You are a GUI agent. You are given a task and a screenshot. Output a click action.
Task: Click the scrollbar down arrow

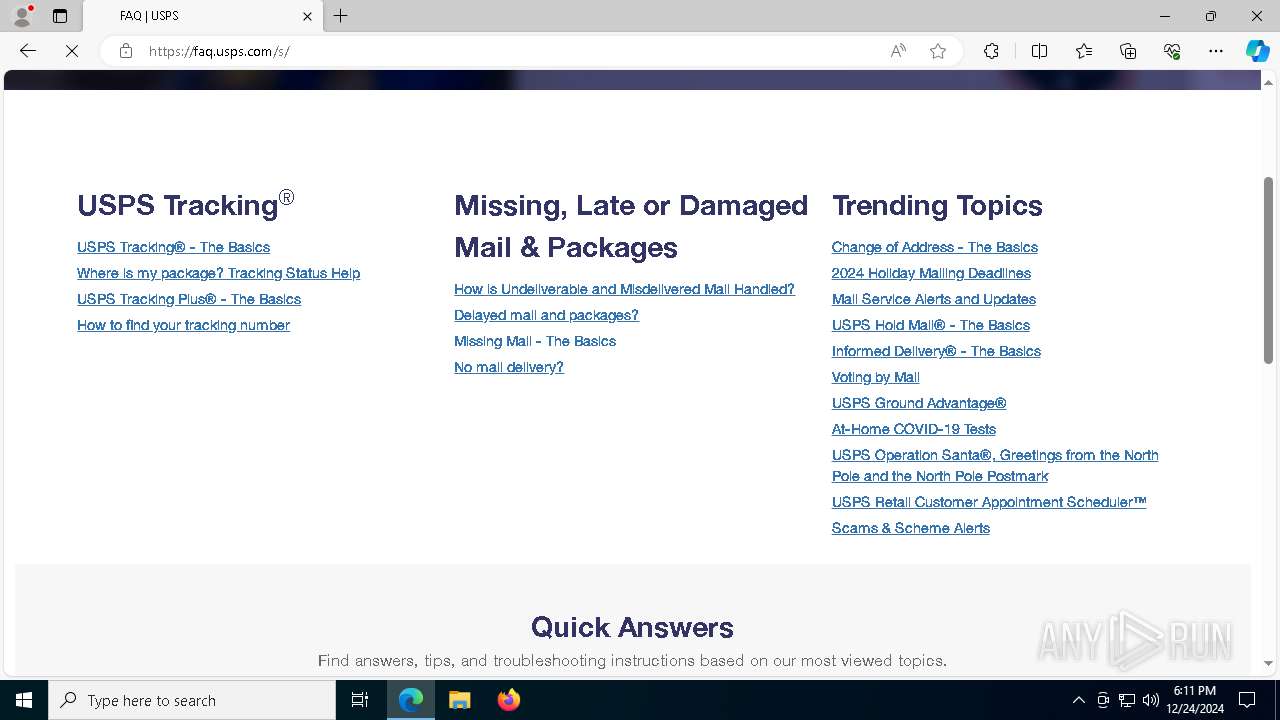(1268, 663)
